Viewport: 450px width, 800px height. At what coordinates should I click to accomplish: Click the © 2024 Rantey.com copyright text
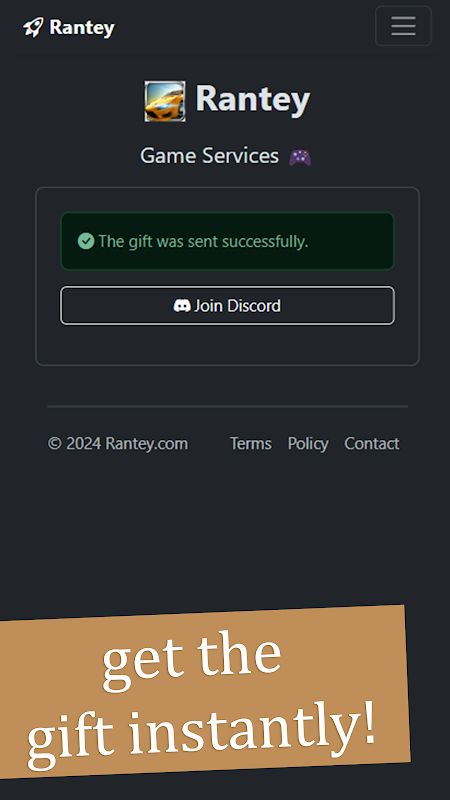tap(118, 443)
